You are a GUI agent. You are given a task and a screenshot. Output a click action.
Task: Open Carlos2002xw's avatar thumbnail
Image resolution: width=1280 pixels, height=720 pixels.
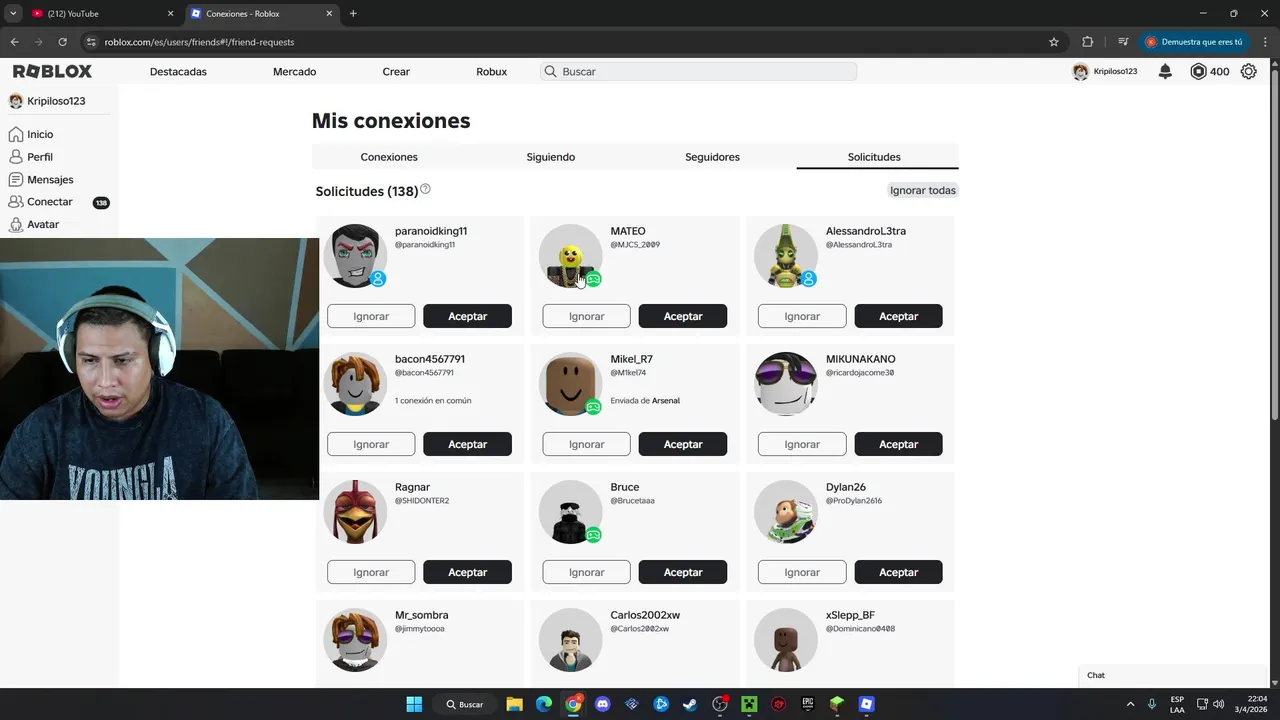coord(570,640)
